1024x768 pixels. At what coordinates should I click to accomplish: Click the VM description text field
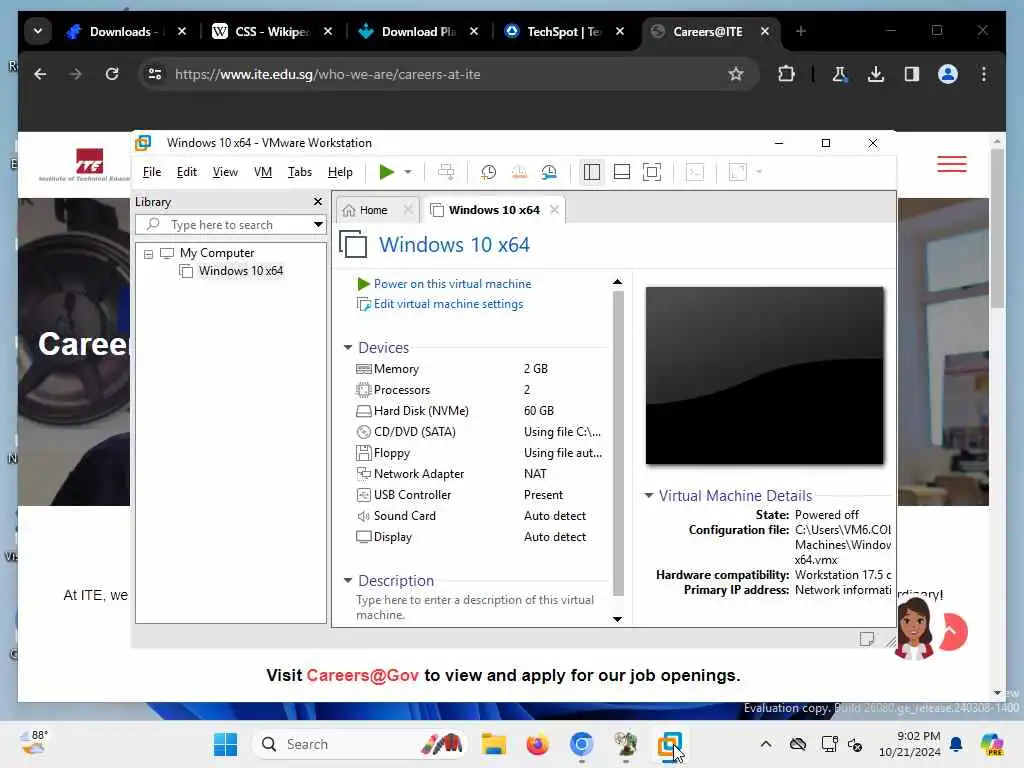pos(475,607)
